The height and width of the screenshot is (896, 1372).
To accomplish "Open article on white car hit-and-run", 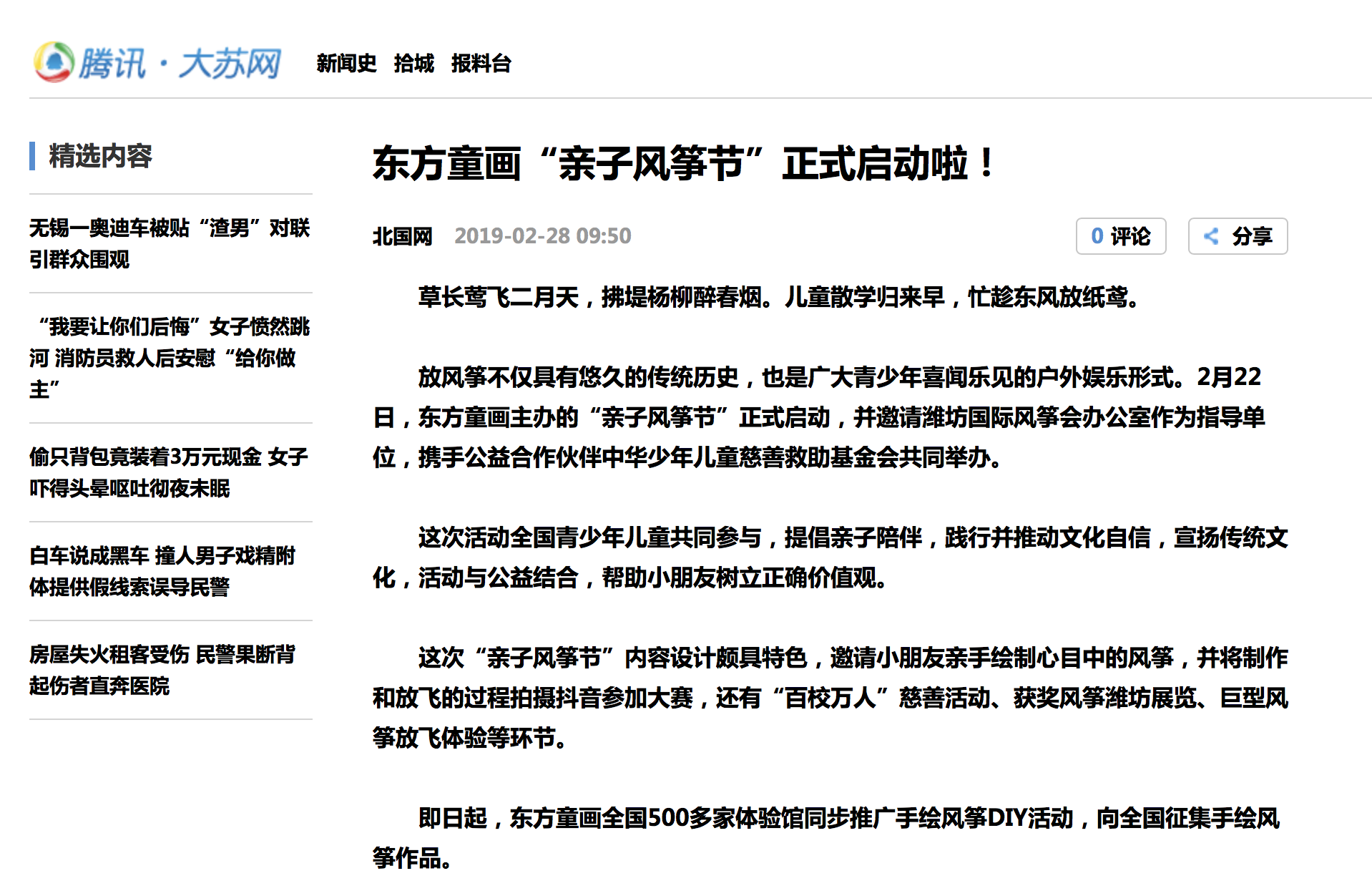I will point(162,571).
